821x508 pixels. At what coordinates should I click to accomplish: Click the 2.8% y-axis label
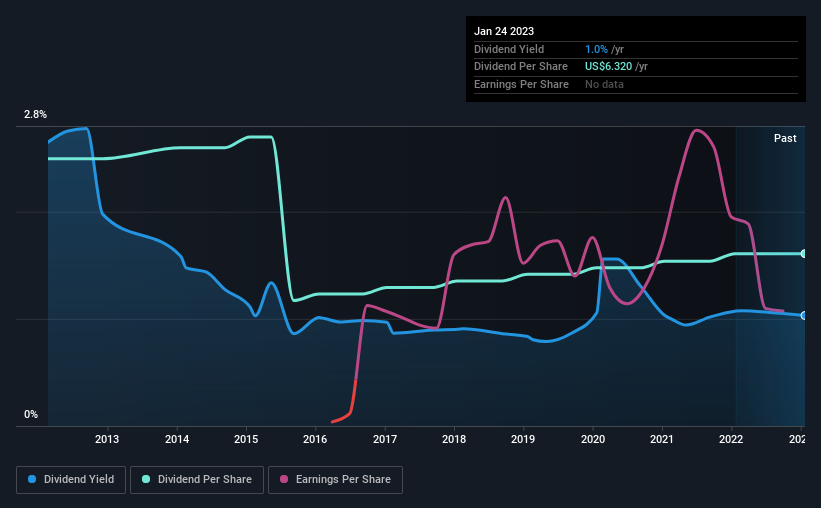pos(35,114)
